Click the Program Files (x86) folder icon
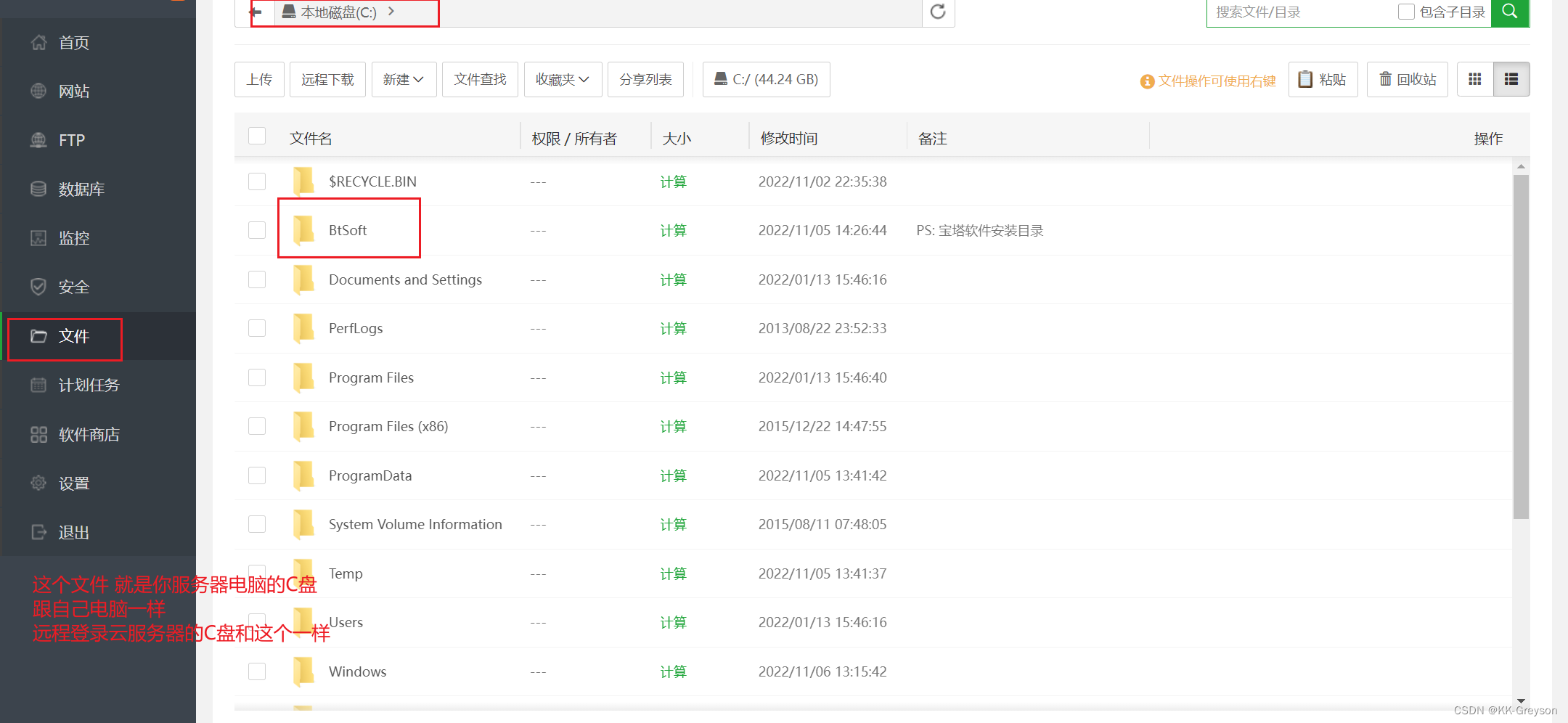 click(x=303, y=426)
